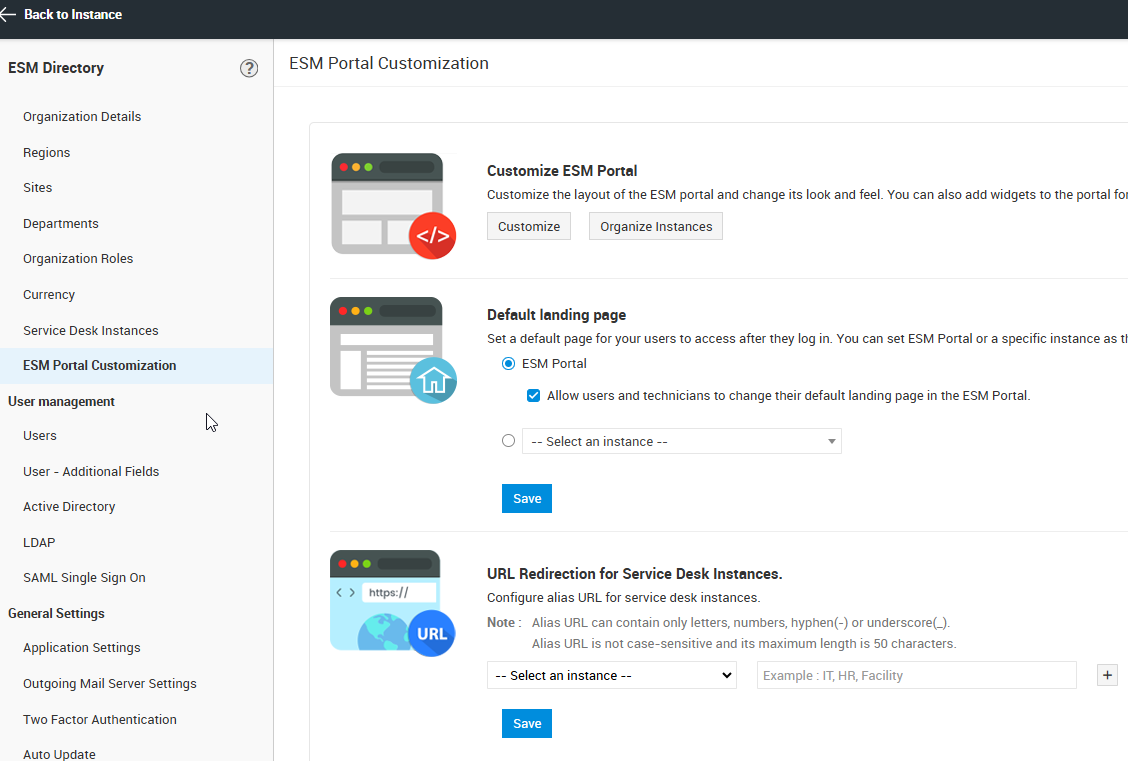
Task: Go to Service Desk Instances menu item
Action: pyautogui.click(x=91, y=331)
